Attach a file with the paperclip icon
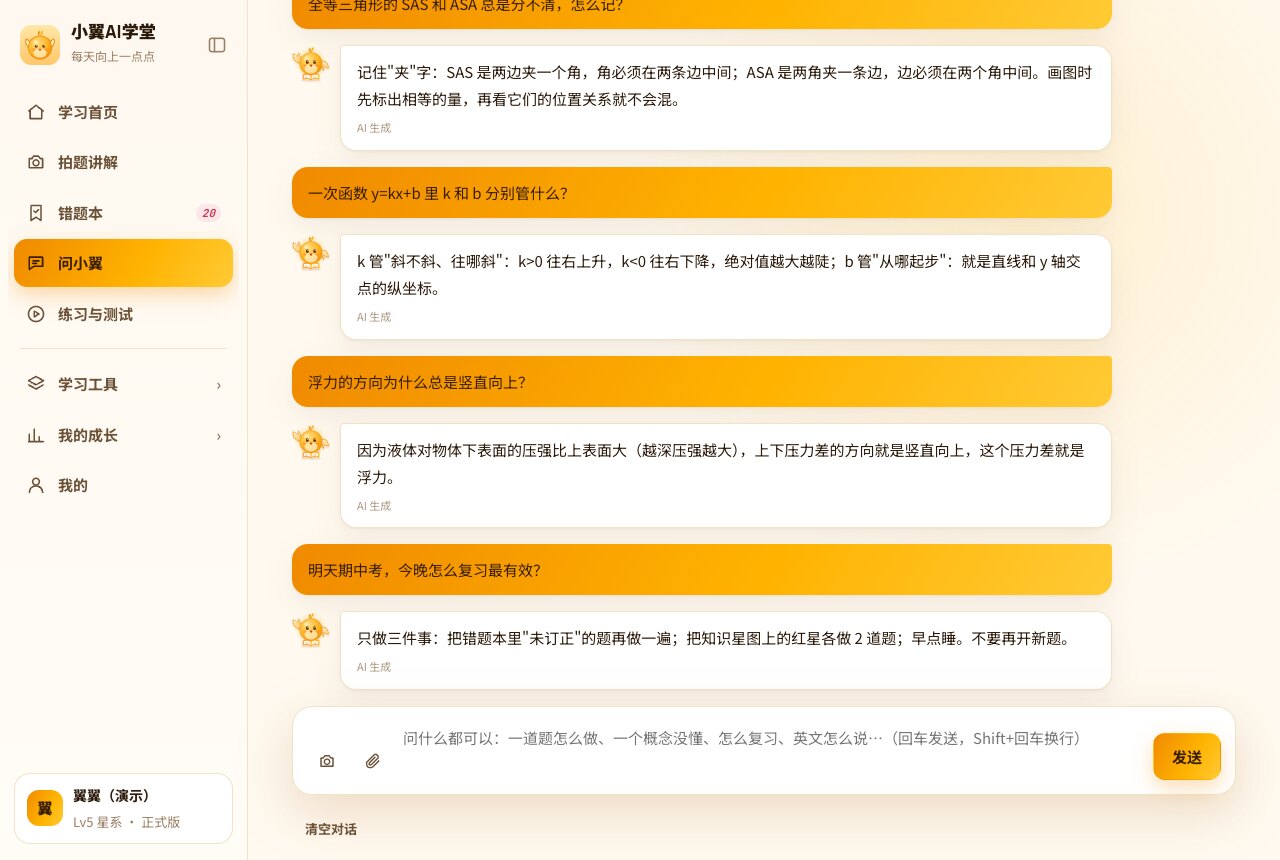This screenshot has width=1280, height=860. pyautogui.click(x=373, y=761)
